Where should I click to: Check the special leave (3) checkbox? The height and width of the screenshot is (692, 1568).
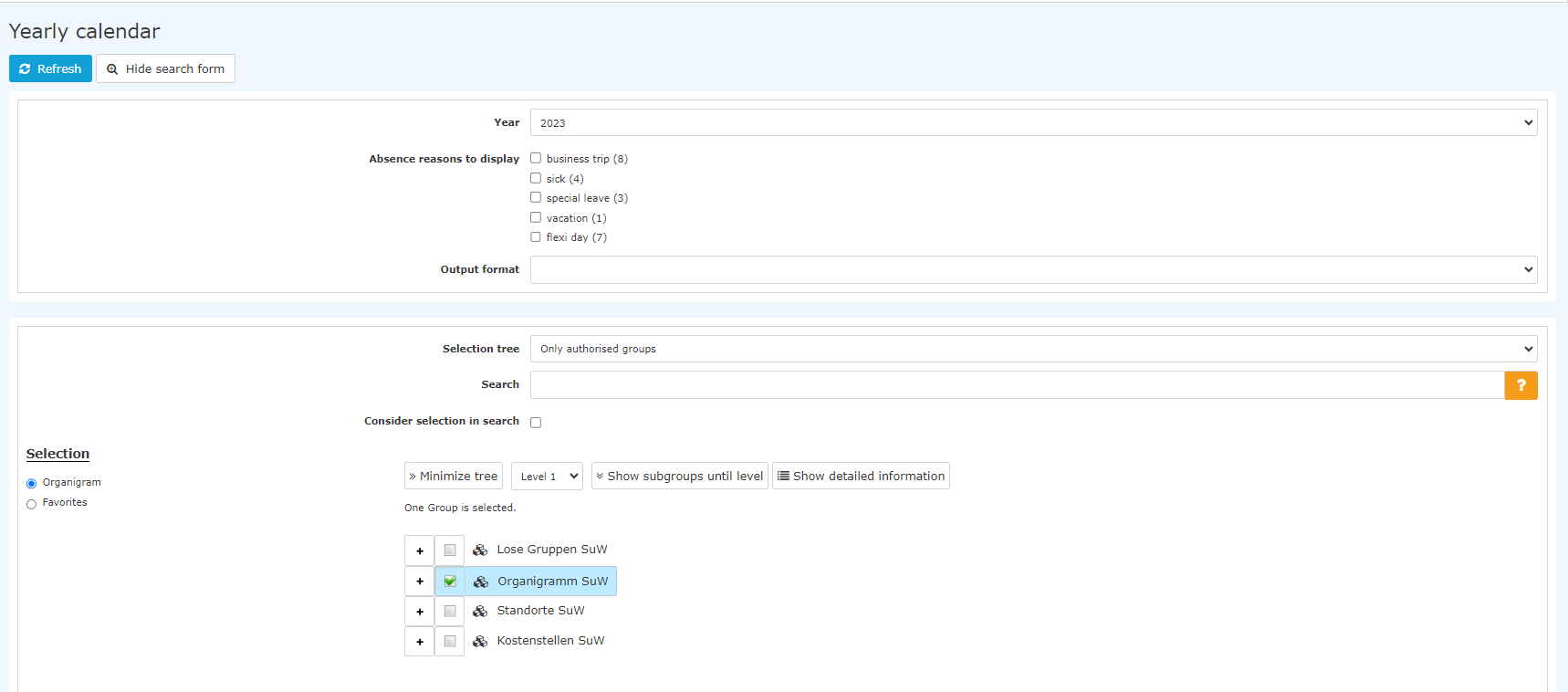536,197
